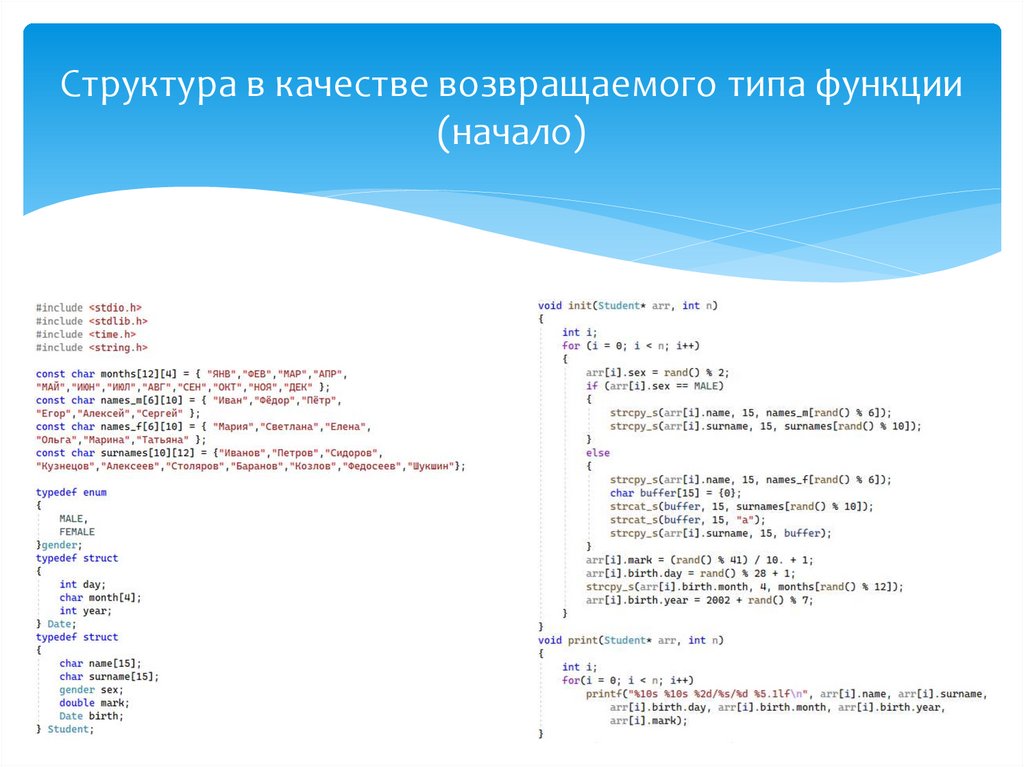
Task: Click the "char name[15];" field
Action: pyautogui.click(x=100, y=664)
